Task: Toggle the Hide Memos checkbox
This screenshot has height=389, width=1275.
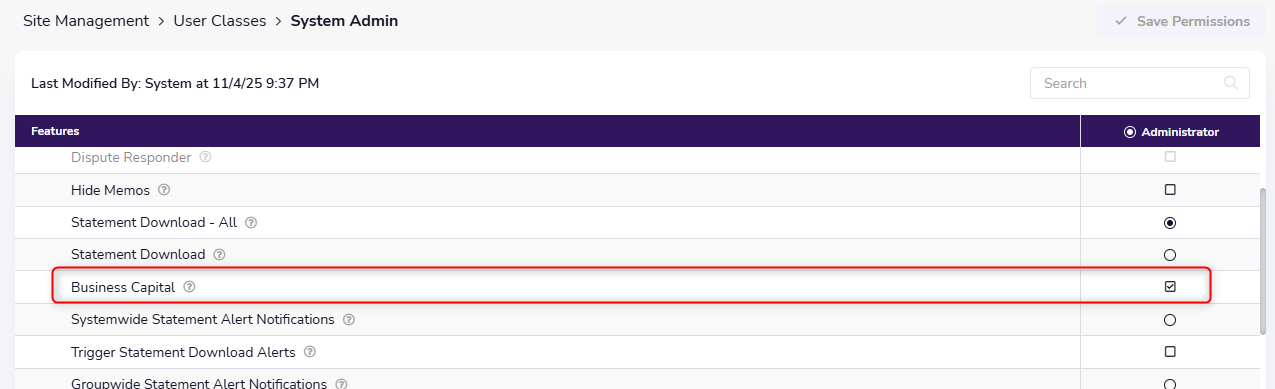Action: pyautogui.click(x=1170, y=190)
